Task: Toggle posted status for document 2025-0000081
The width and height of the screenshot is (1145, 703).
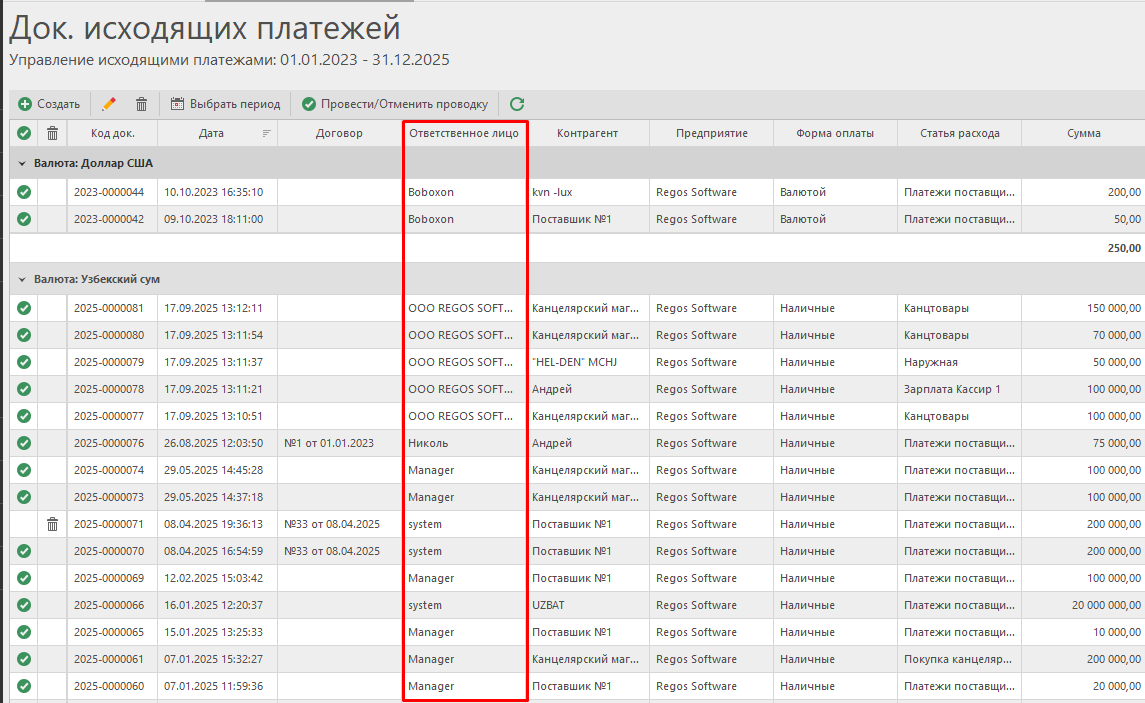Action: 24,308
